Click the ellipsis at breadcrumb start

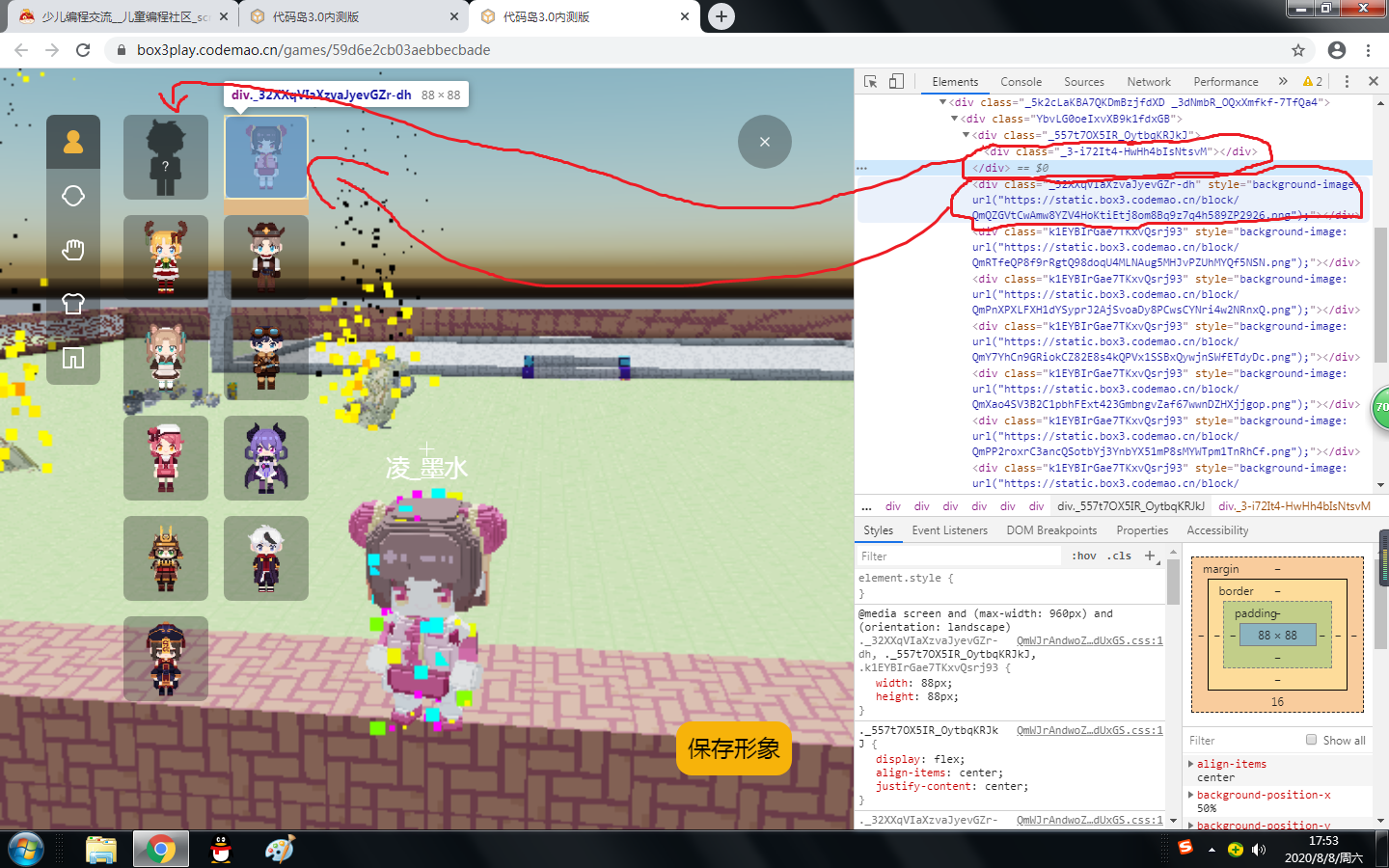866,506
